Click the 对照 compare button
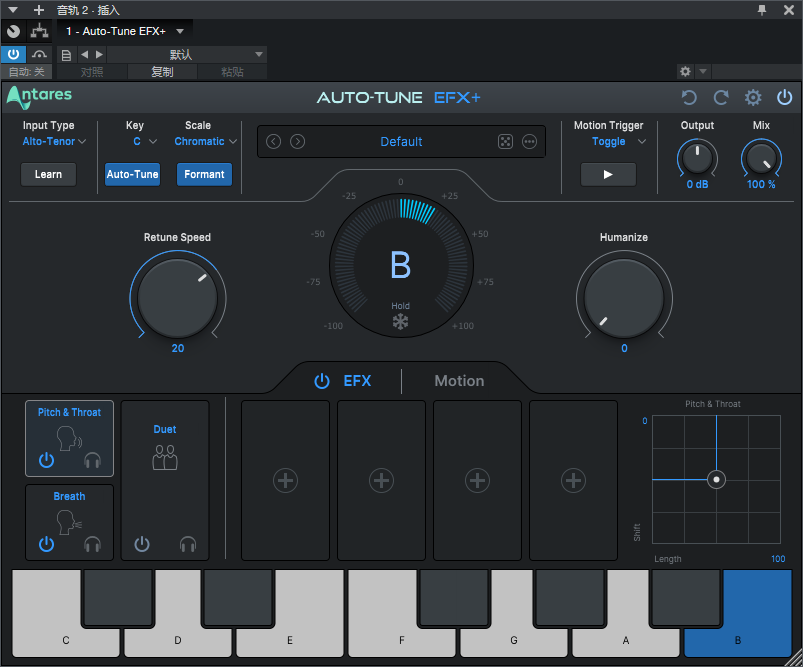 click(x=92, y=72)
